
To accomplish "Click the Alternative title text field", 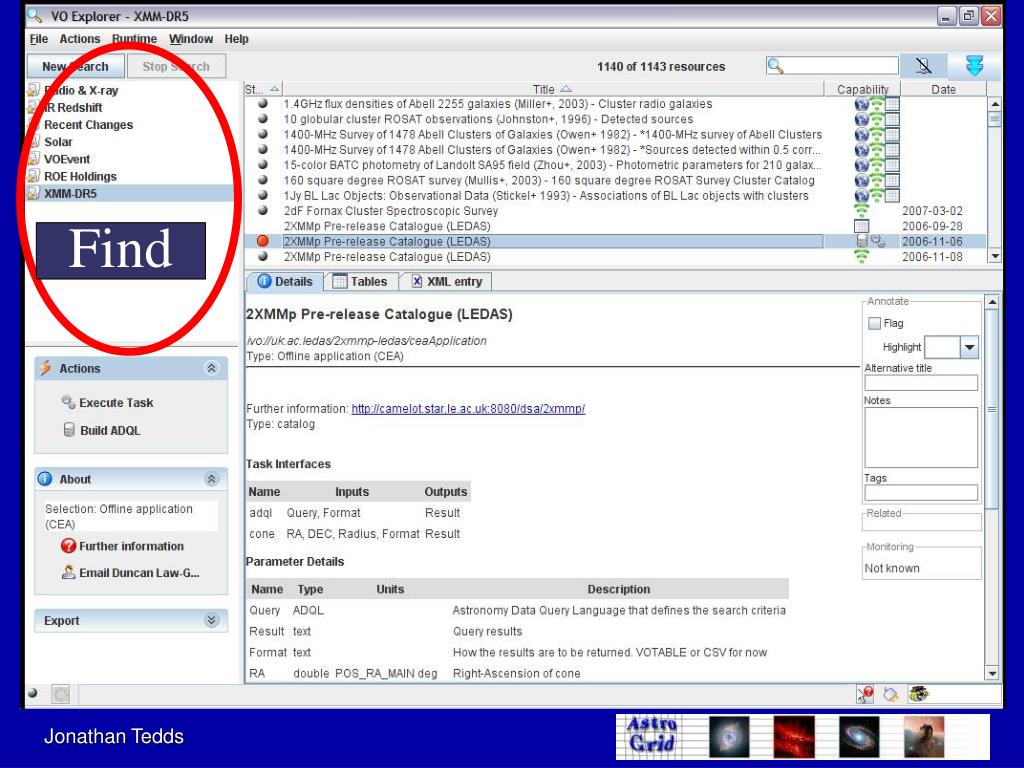I will tap(921, 383).
